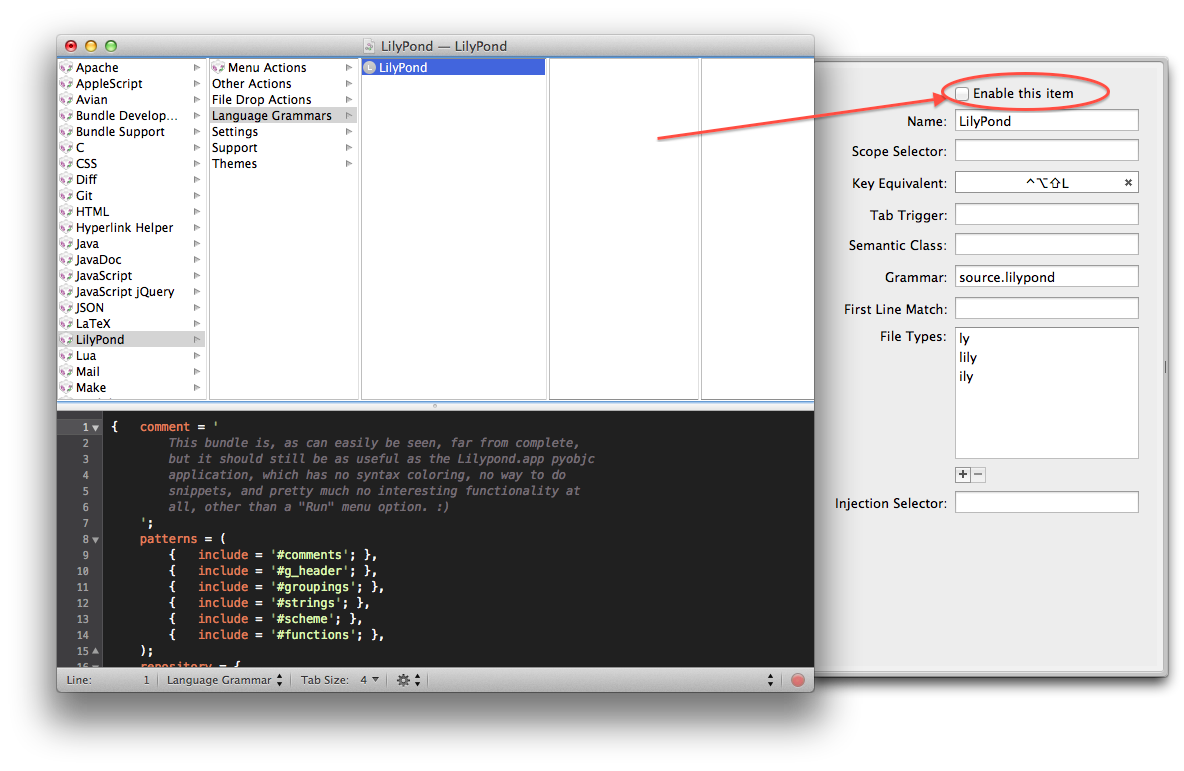The height and width of the screenshot is (771, 1184).
Task: Click the Scope Selector field
Action: (x=1046, y=151)
